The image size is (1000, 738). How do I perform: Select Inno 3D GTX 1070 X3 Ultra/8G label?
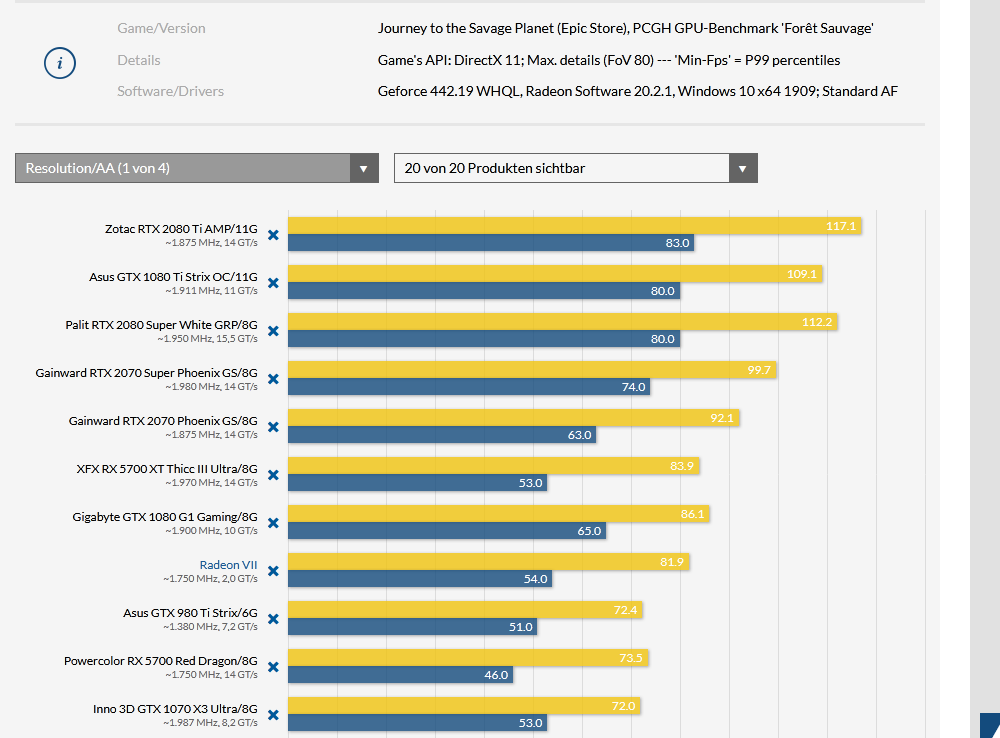pos(175,709)
